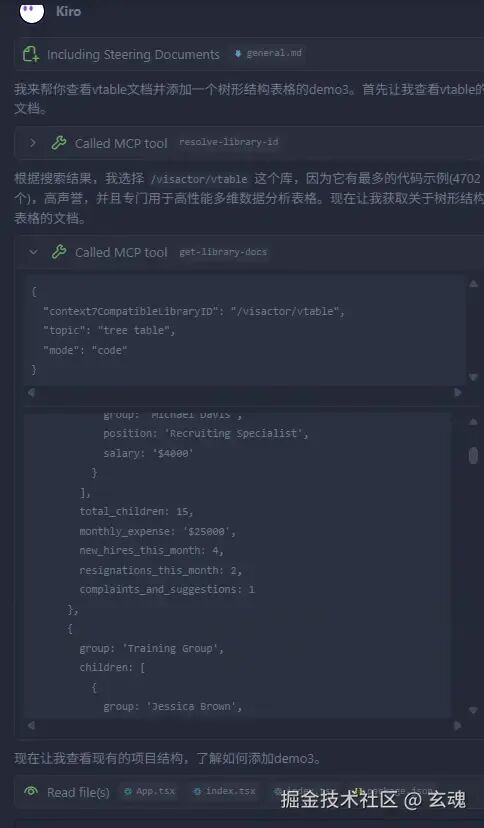Screen dimensions: 484x828
Task: Click up arrow of request JSON scrollbar
Action: [x=473, y=284]
